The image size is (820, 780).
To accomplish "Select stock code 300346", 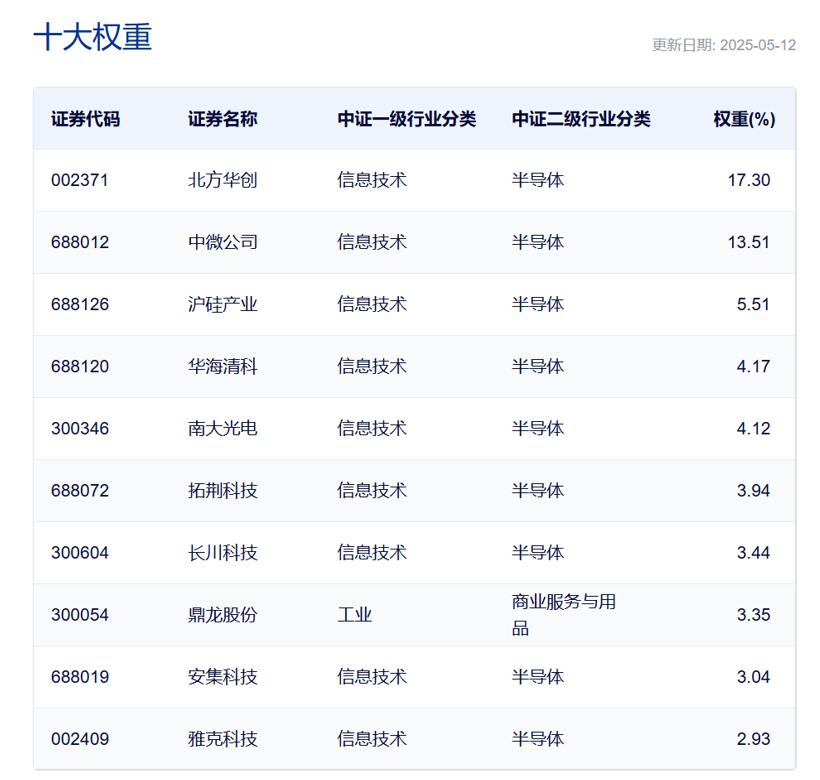I will 79,429.
